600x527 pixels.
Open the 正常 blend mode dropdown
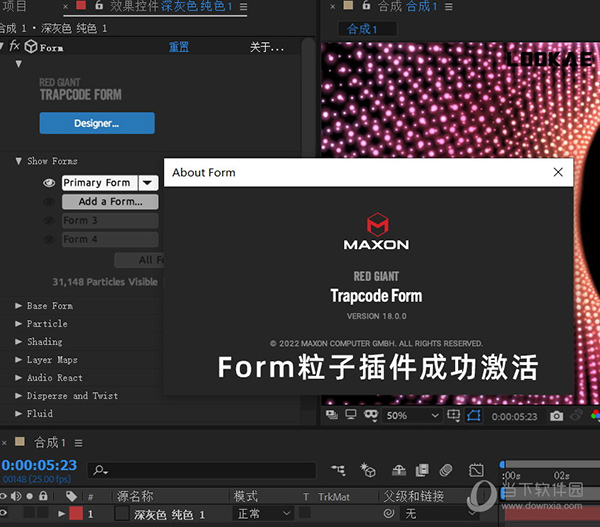263,513
